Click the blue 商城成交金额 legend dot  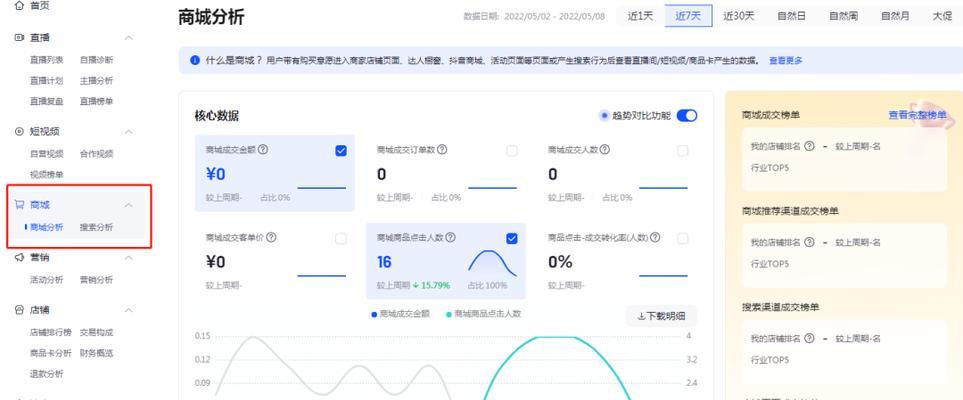coord(374,314)
